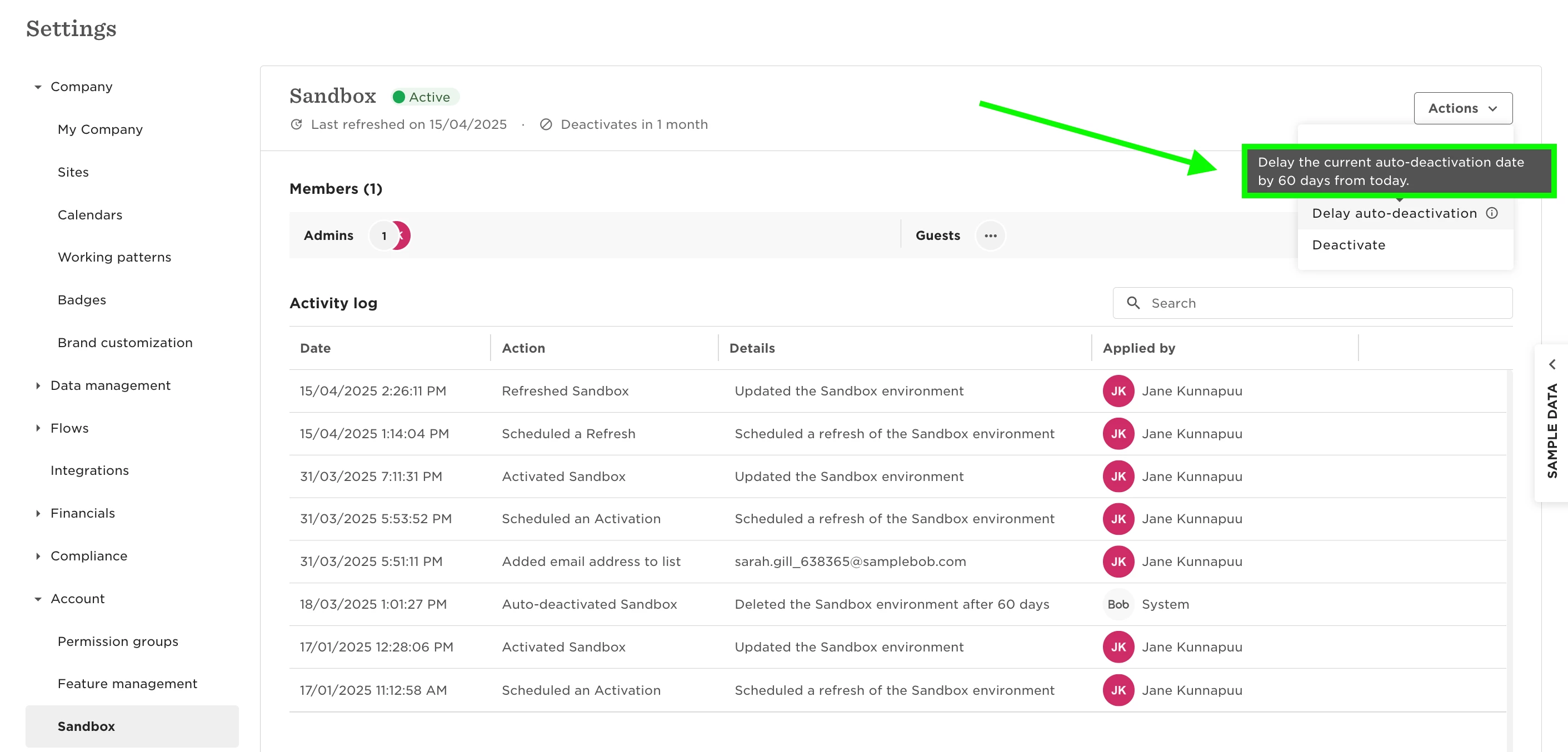Select Working patterns in sidebar
This screenshot has width=1568, height=752.
(114, 257)
